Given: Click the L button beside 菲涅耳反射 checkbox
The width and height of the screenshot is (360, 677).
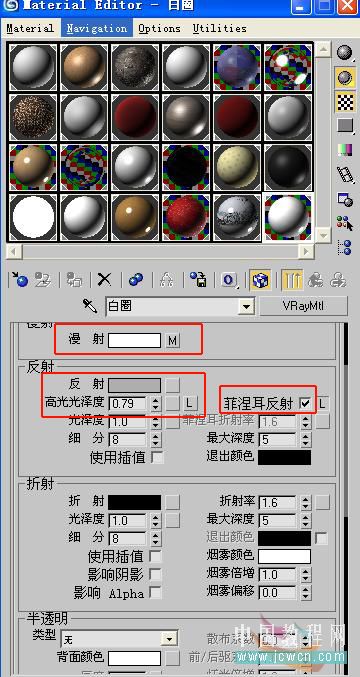Looking at the screenshot, I should pos(322,404).
